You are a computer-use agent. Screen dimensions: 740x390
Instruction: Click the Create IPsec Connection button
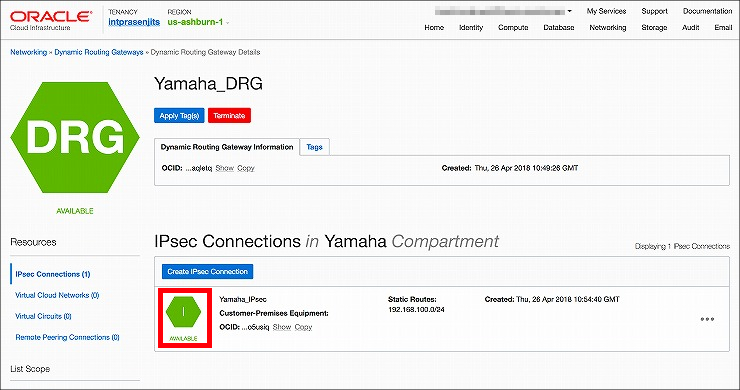pos(207,271)
